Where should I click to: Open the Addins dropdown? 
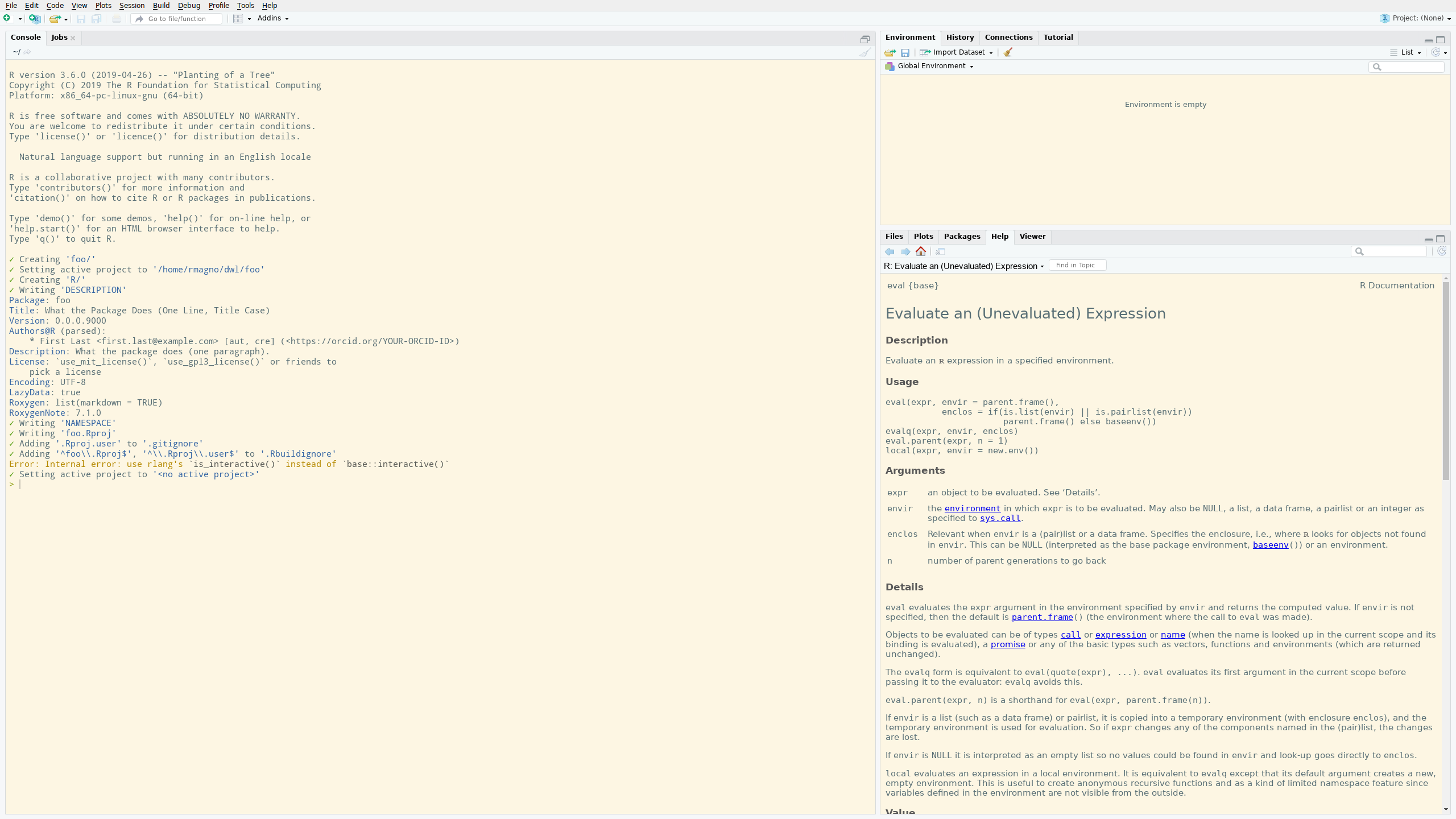pos(272,18)
